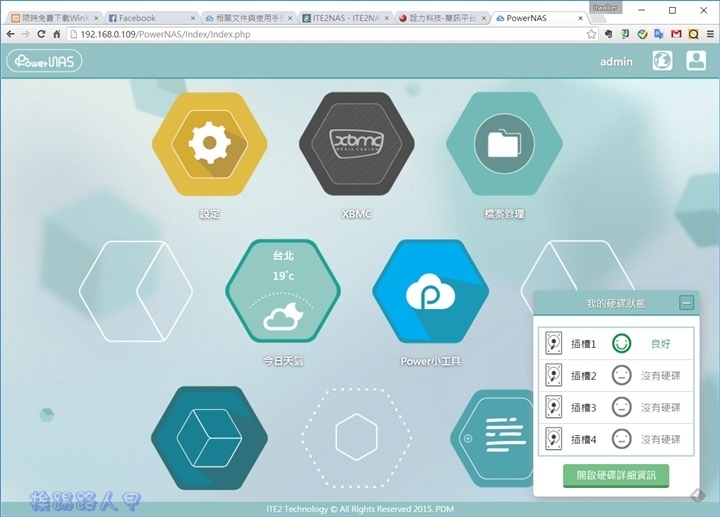Open the 今日天氣 Taipei weather widget
This screenshot has height=517, width=720.
pos(283,291)
